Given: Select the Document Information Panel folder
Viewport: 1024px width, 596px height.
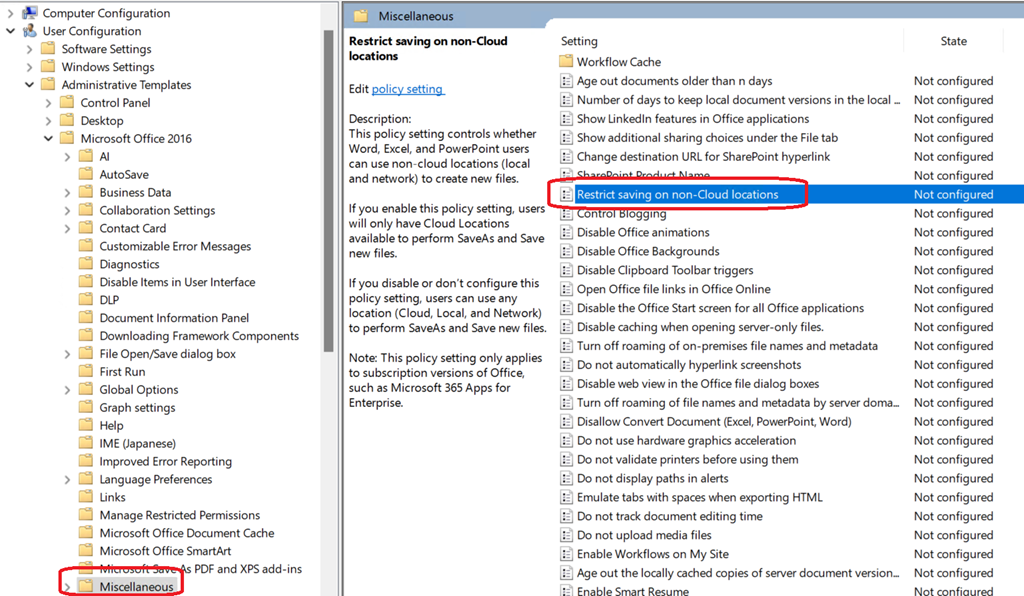Looking at the screenshot, I should [174, 318].
